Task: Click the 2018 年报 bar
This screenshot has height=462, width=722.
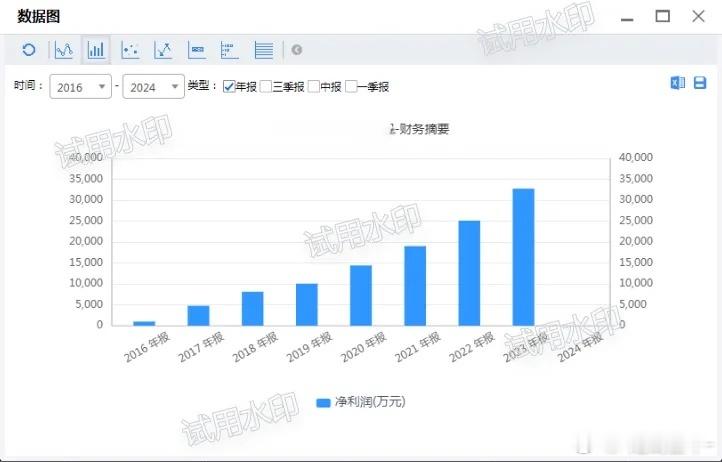Action: point(253,309)
